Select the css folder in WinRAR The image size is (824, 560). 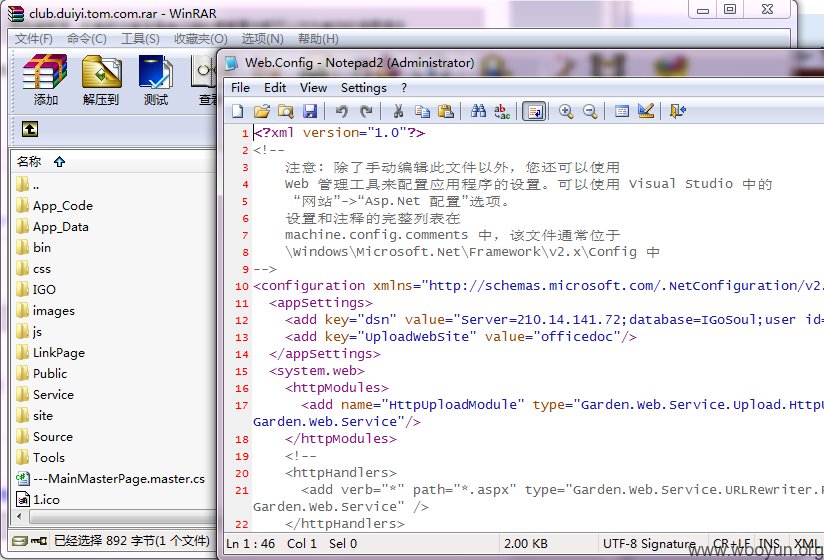point(34,269)
